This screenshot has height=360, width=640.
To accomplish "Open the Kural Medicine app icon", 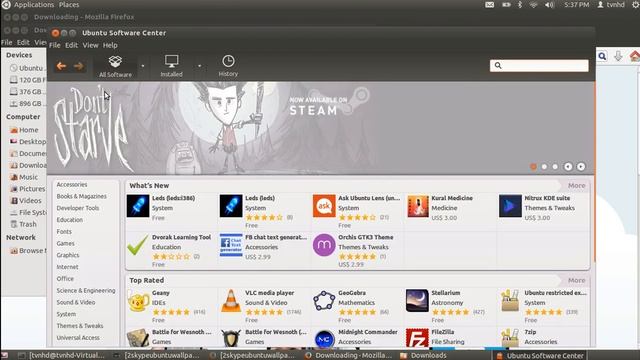I will point(418,206).
